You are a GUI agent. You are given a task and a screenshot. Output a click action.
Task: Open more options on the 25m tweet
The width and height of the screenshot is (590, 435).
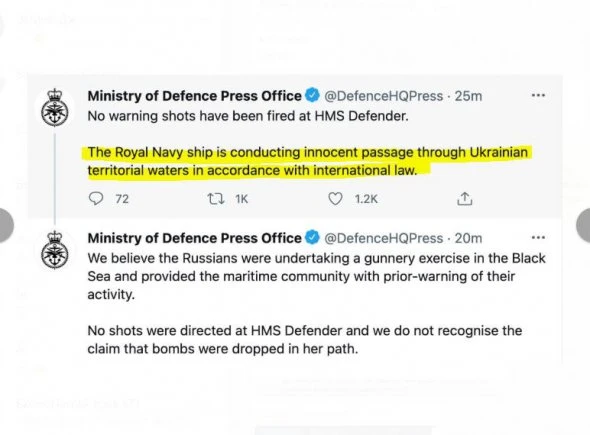pyautogui.click(x=538, y=95)
